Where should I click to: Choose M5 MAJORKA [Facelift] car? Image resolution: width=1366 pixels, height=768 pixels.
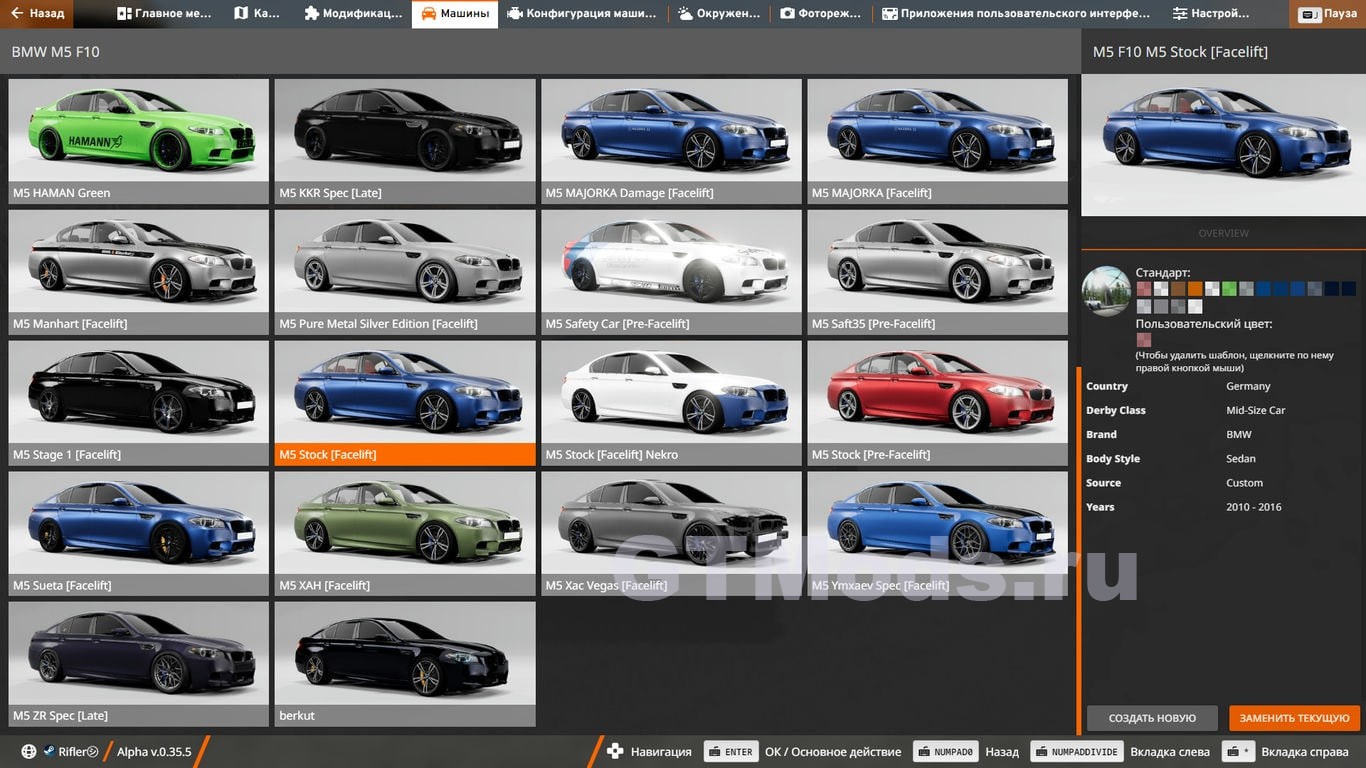tap(938, 141)
